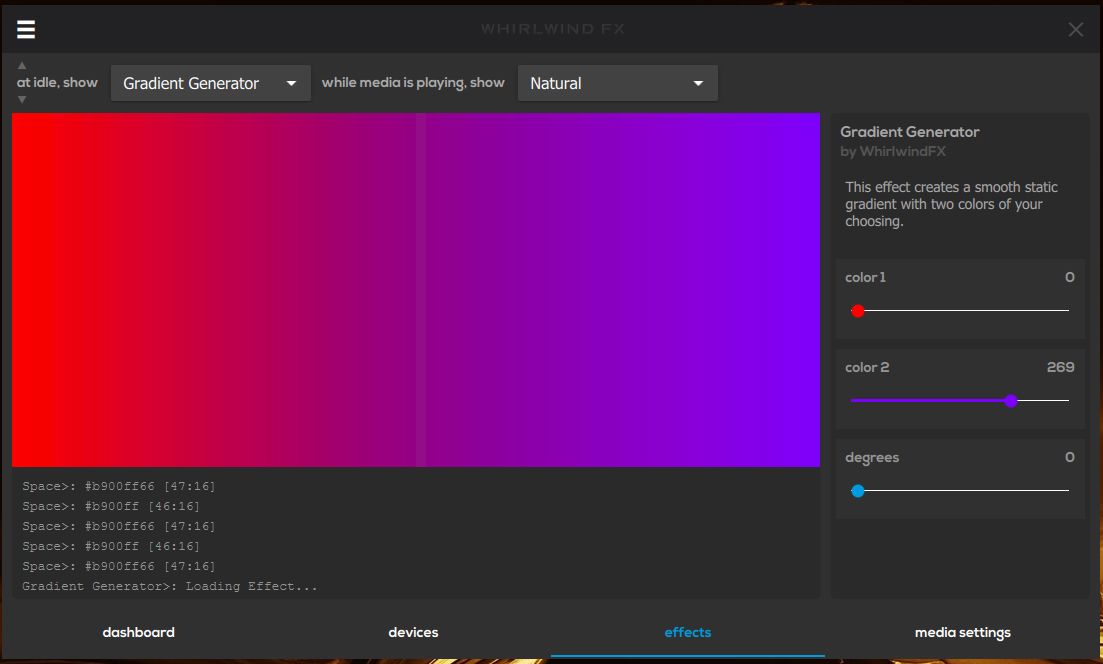This screenshot has width=1103, height=664.
Task: Click the color 2 value 269
Action: 1060,367
